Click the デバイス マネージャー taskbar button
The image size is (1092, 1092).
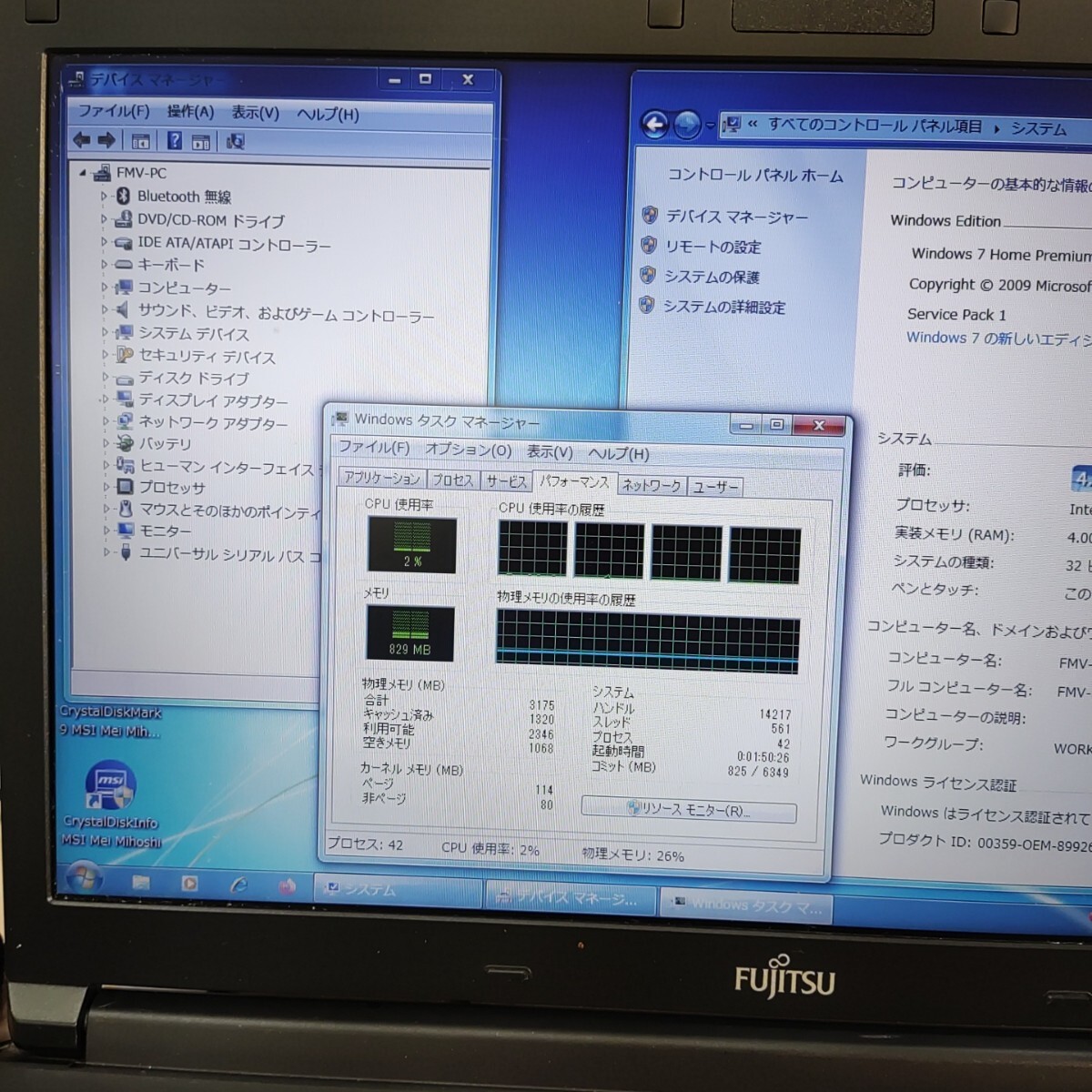571,897
